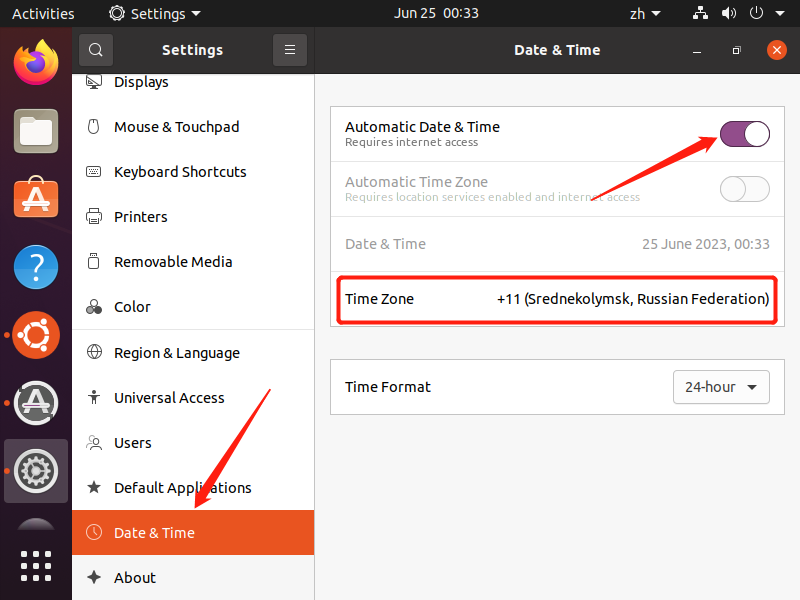Open the hamburger menu in Settings header
Viewport: 800px width, 600px height.
tap(290, 49)
